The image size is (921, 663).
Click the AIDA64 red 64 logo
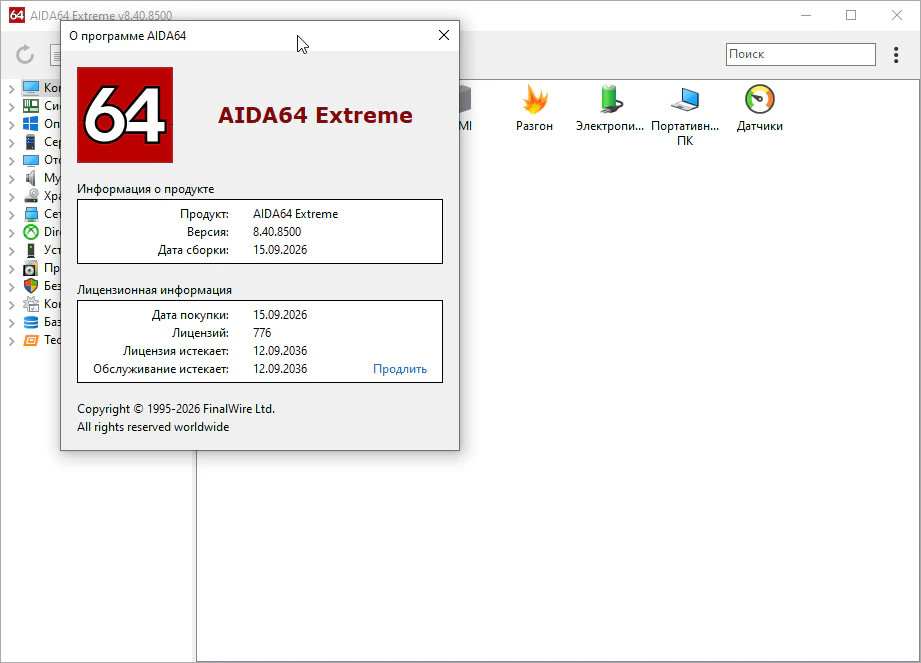click(x=125, y=115)
